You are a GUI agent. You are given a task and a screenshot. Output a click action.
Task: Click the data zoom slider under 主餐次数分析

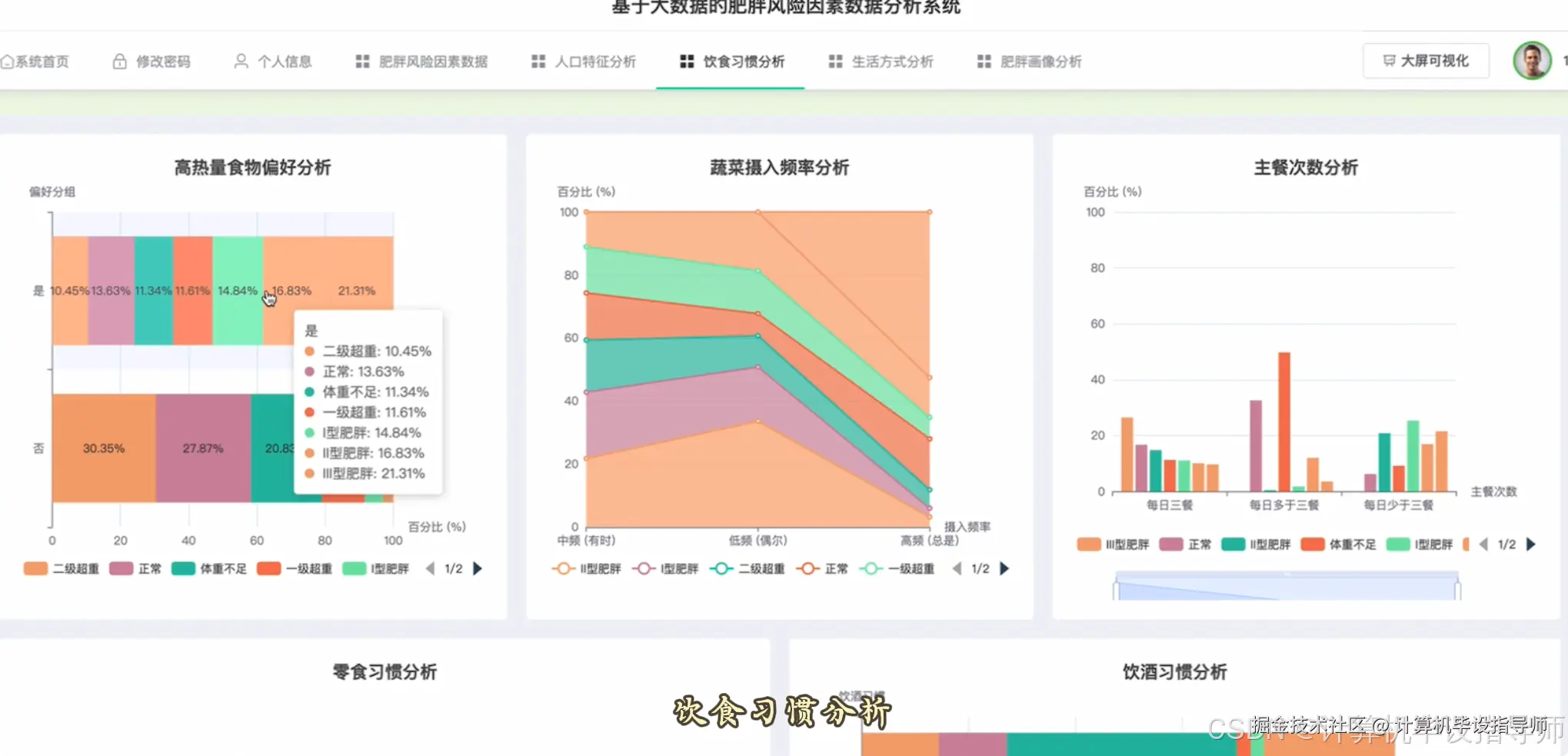pos(1287,587)
